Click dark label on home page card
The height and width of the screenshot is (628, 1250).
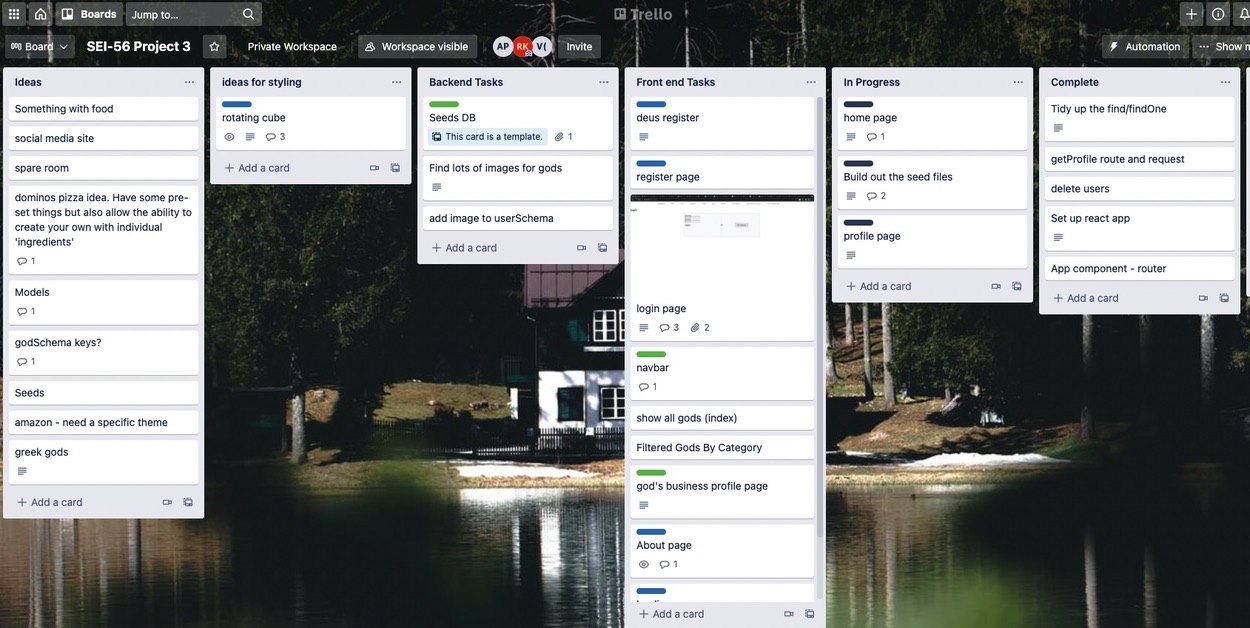pos(859,104)
